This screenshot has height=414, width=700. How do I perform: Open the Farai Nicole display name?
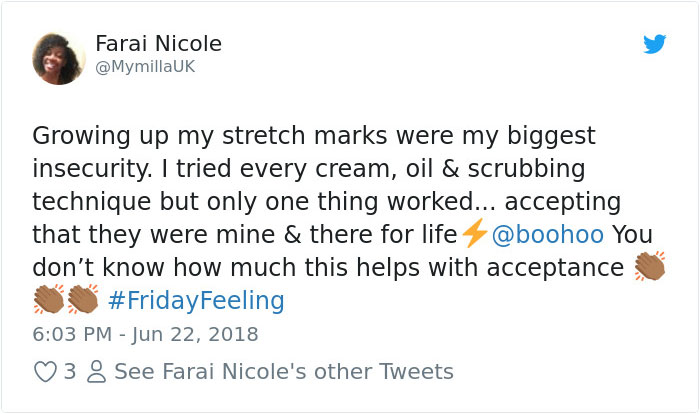click(158, 44)
